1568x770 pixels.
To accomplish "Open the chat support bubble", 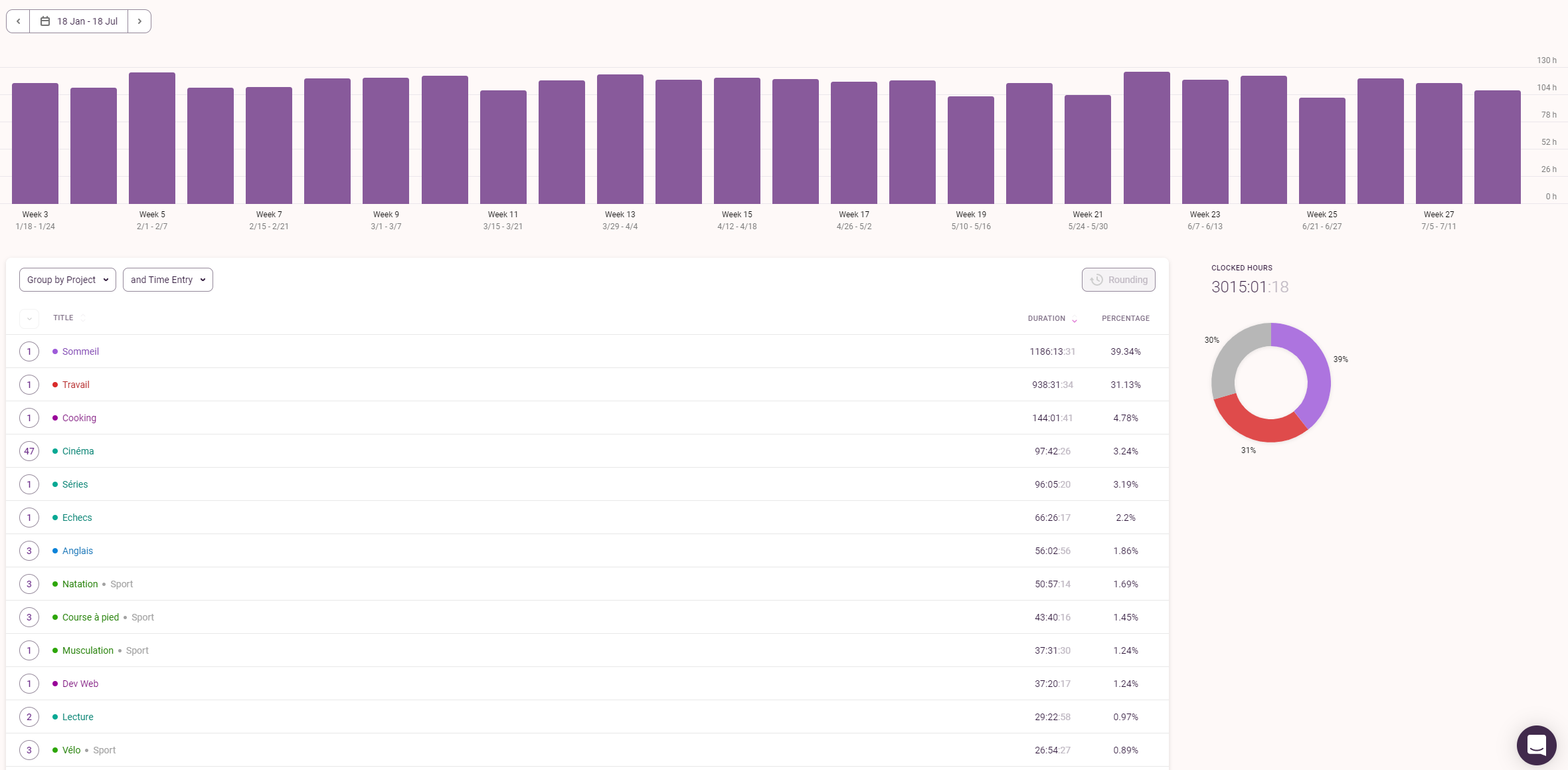I will [x=1536, y=745].
